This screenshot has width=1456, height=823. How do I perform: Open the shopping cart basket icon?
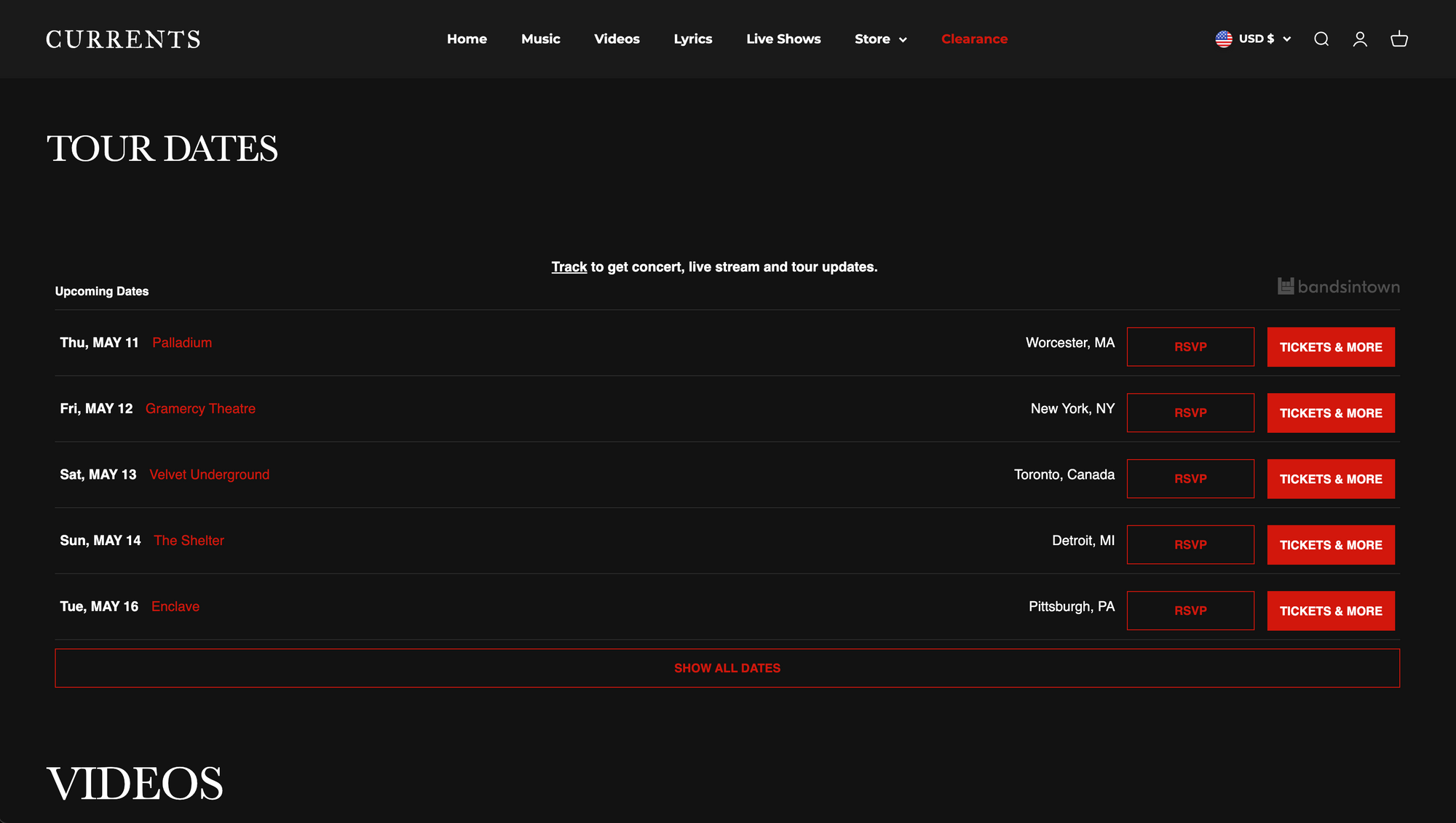pos(1399,39)
